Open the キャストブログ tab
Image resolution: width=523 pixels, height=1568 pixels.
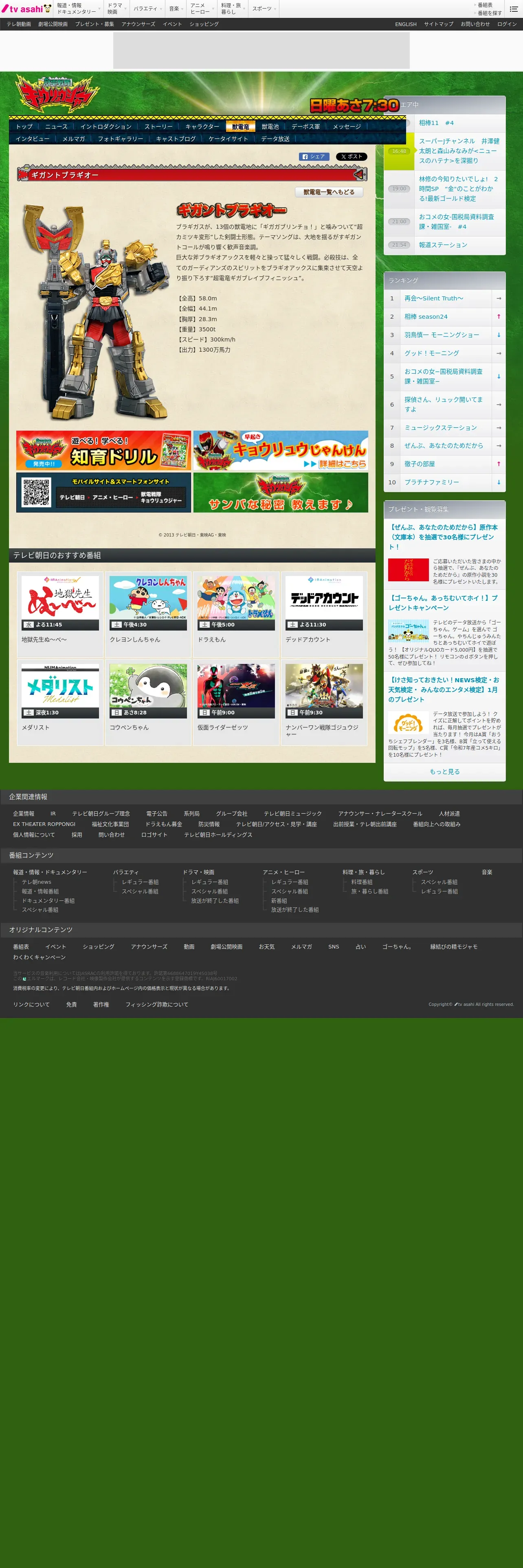coord(176,139)
